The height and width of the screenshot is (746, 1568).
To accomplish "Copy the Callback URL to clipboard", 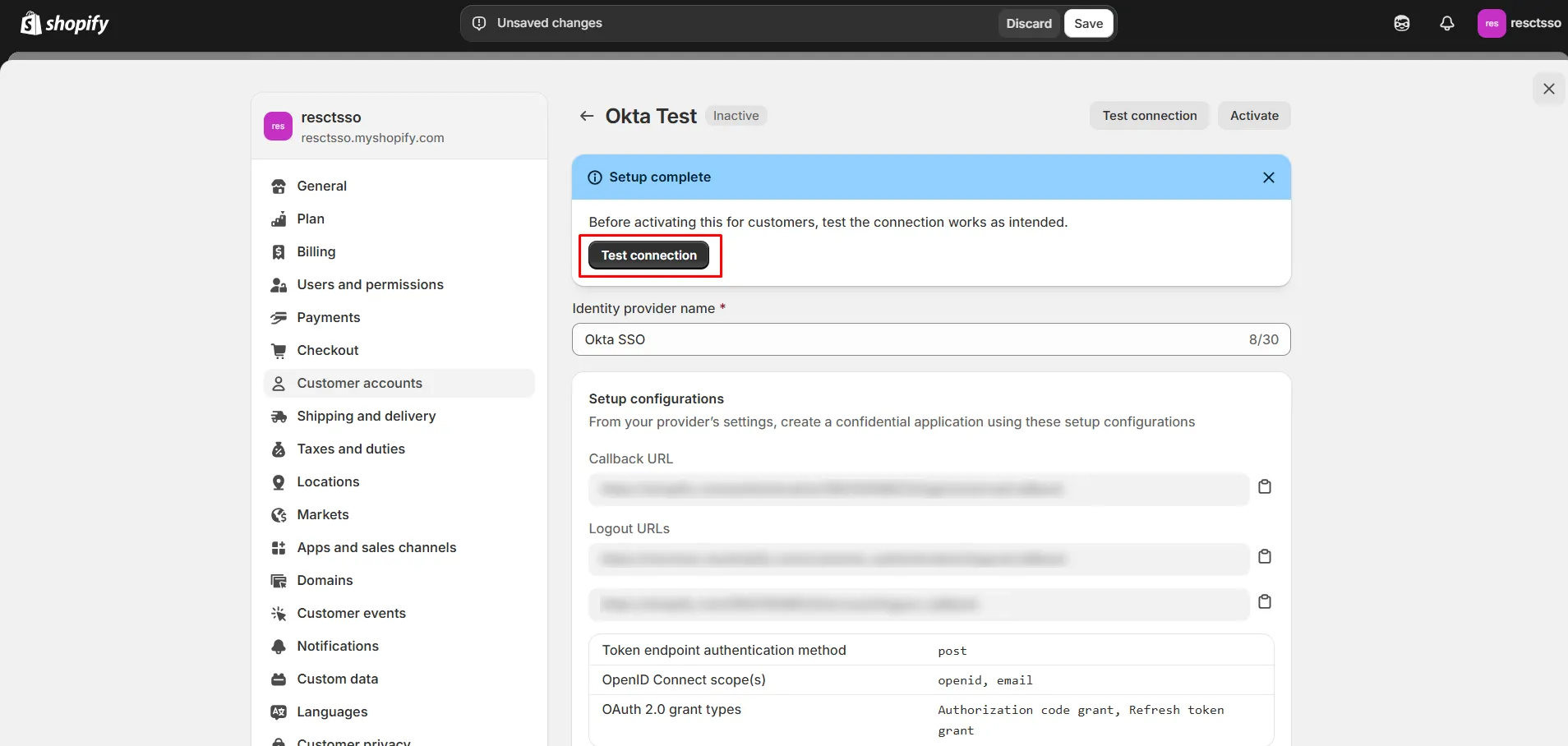I will click(1265, 487).
